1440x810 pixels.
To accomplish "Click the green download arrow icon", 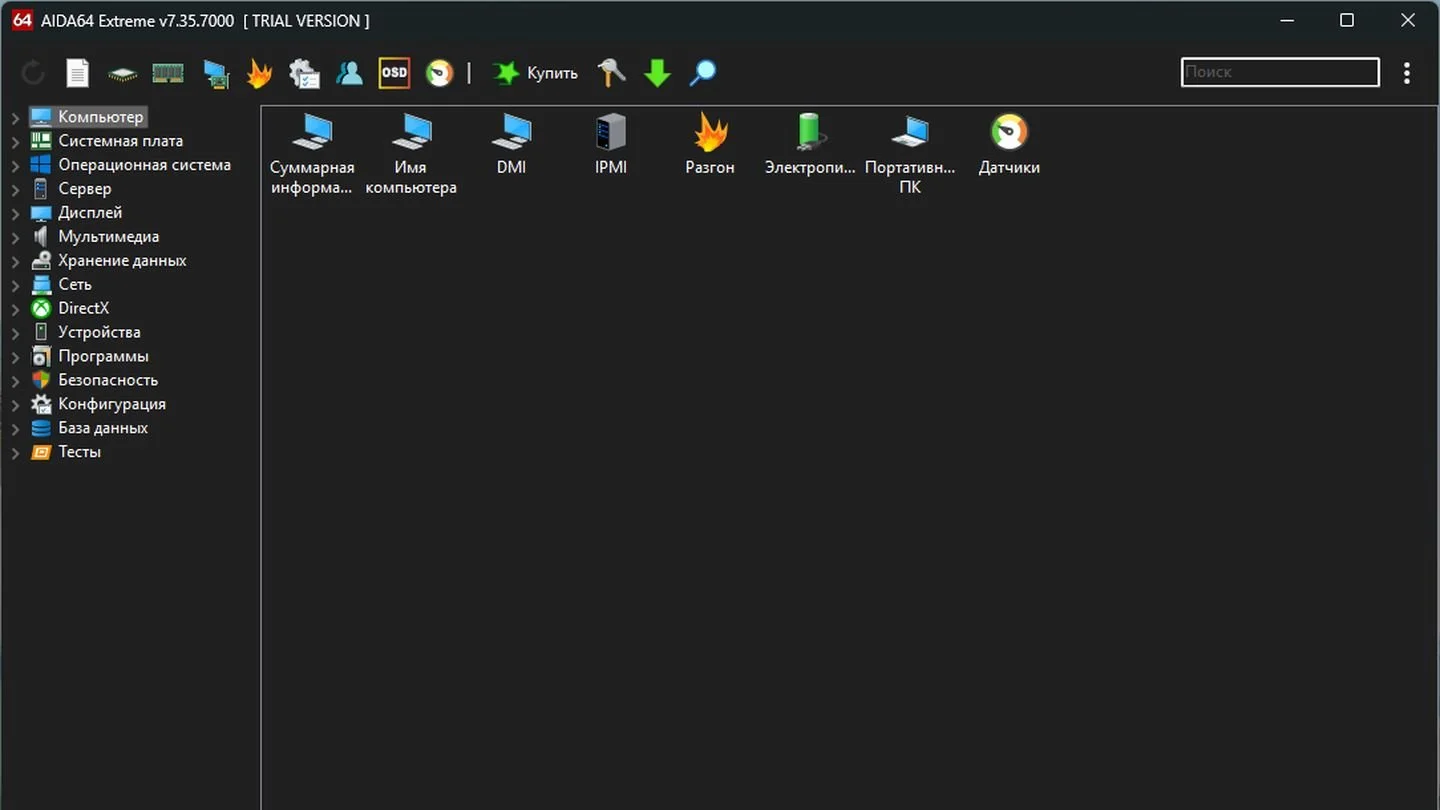I will (x=657, y=73).
